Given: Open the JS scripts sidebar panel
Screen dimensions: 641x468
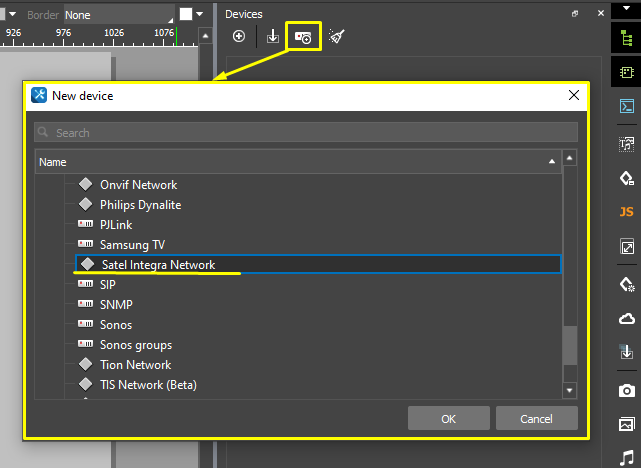Looking at the screenshot, I should 627,212.
